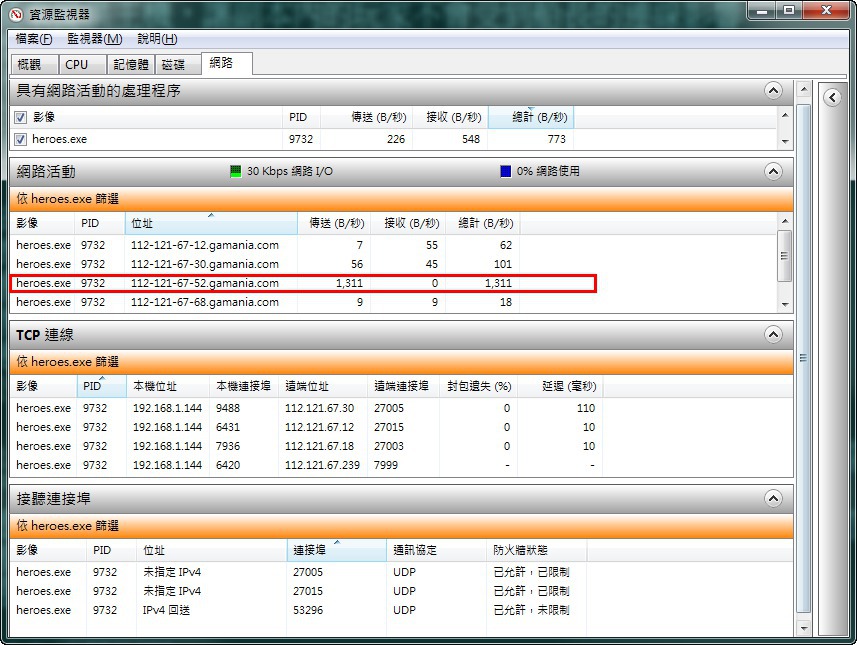857x645 pixels.
Task: Select the 網路 tab
Action: [x=226, y=63]
